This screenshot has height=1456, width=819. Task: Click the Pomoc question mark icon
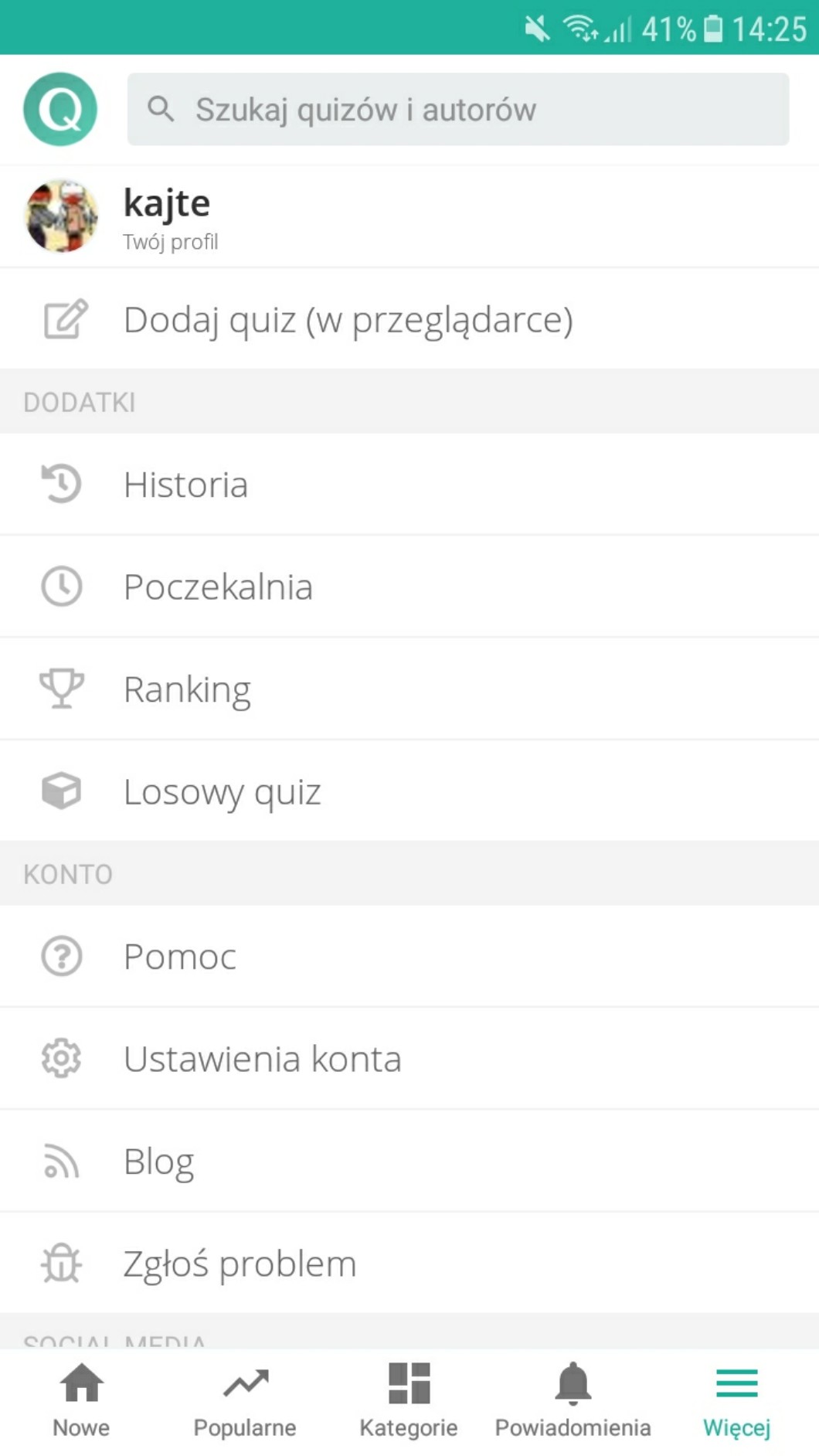click(61, 956)
